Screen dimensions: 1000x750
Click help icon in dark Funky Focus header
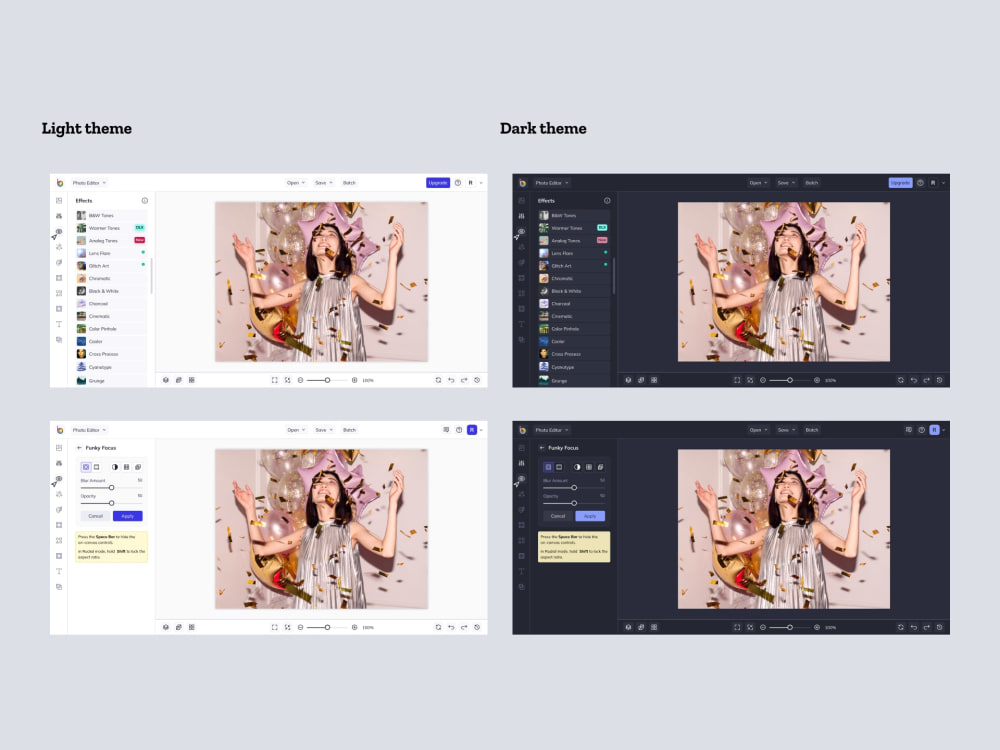922,430
